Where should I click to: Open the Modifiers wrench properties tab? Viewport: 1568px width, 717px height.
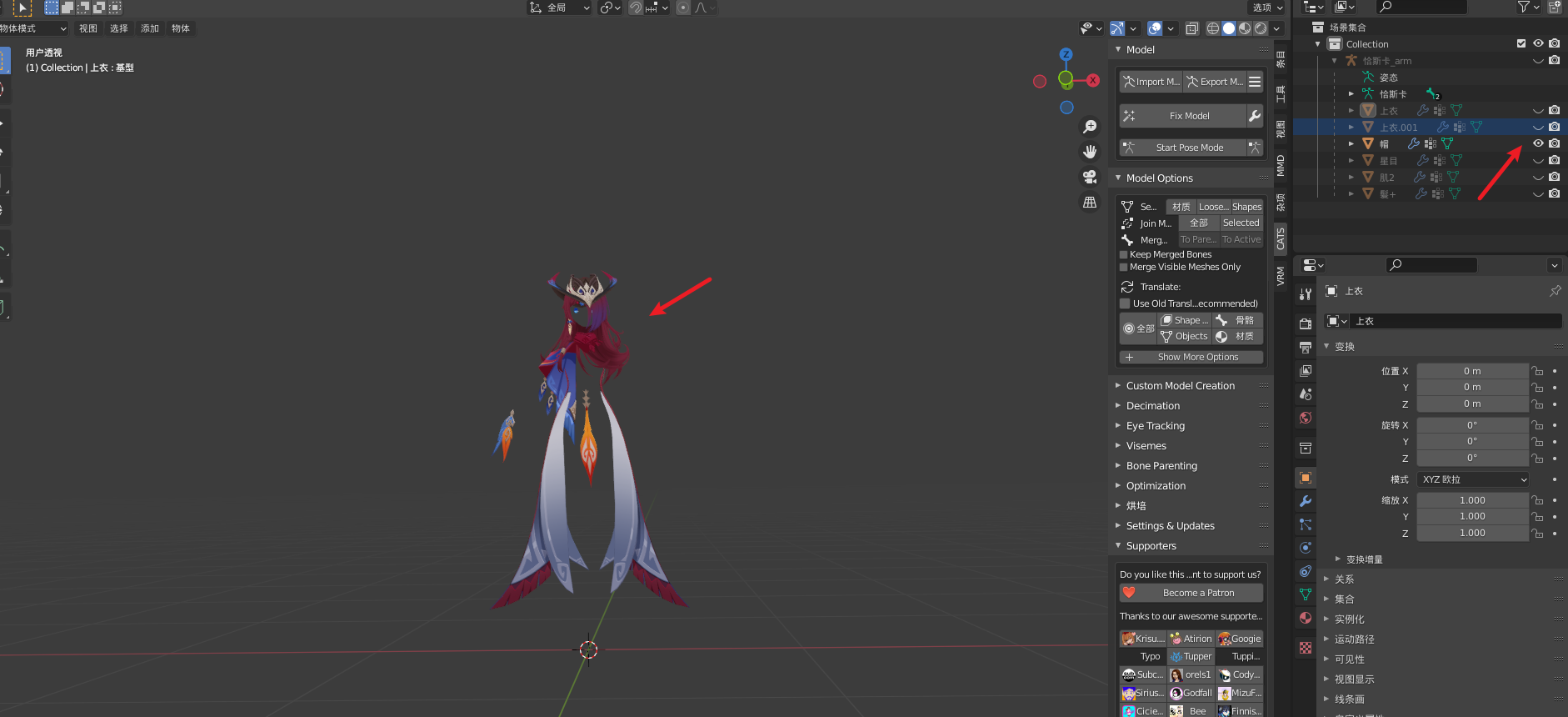(1306, 501)
